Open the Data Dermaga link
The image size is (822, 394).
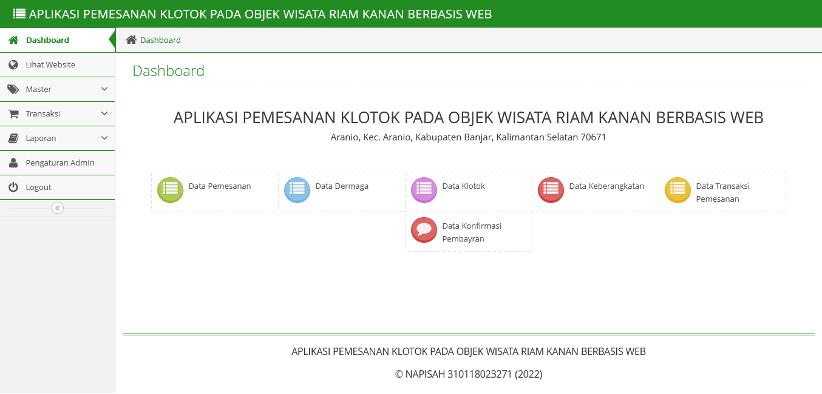pyautogui.click(x=342, y=186)
